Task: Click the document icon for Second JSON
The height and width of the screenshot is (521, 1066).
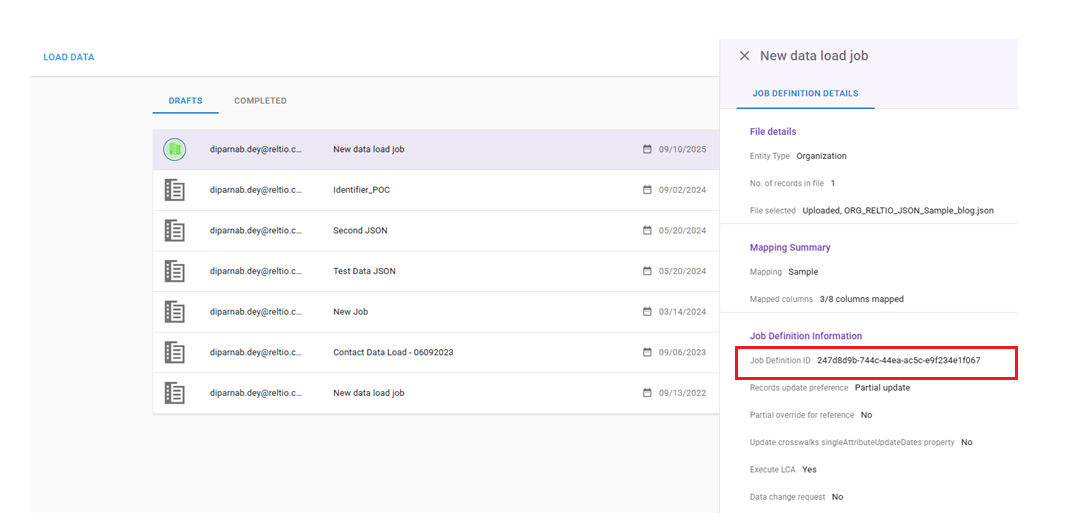Action: [x=175, y=231]
